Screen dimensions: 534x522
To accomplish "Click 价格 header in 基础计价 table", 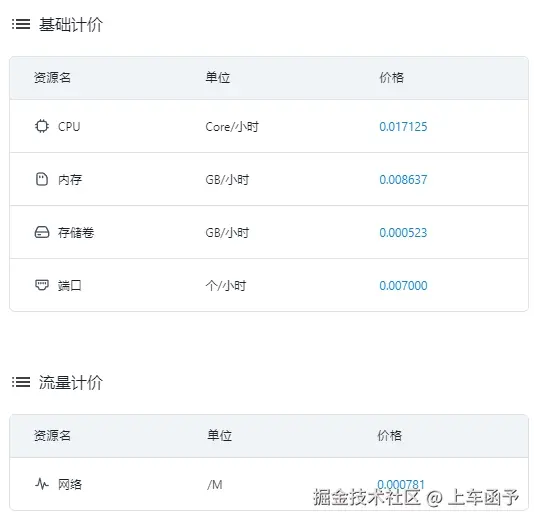I will (x=392, y=78).
